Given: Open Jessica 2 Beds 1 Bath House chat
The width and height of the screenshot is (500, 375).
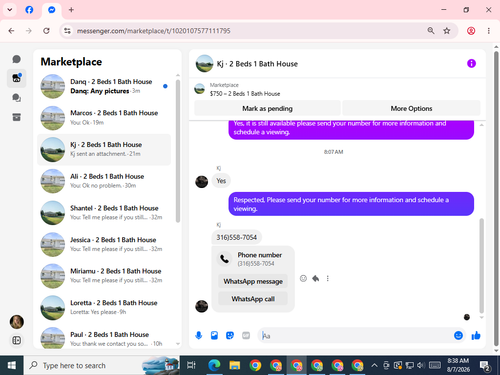Looking at the screenshot, I should pos(104,244).
